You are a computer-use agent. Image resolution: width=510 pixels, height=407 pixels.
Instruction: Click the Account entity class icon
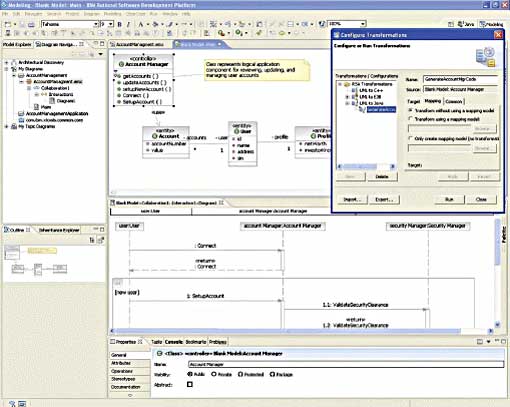tap(154, 136)
